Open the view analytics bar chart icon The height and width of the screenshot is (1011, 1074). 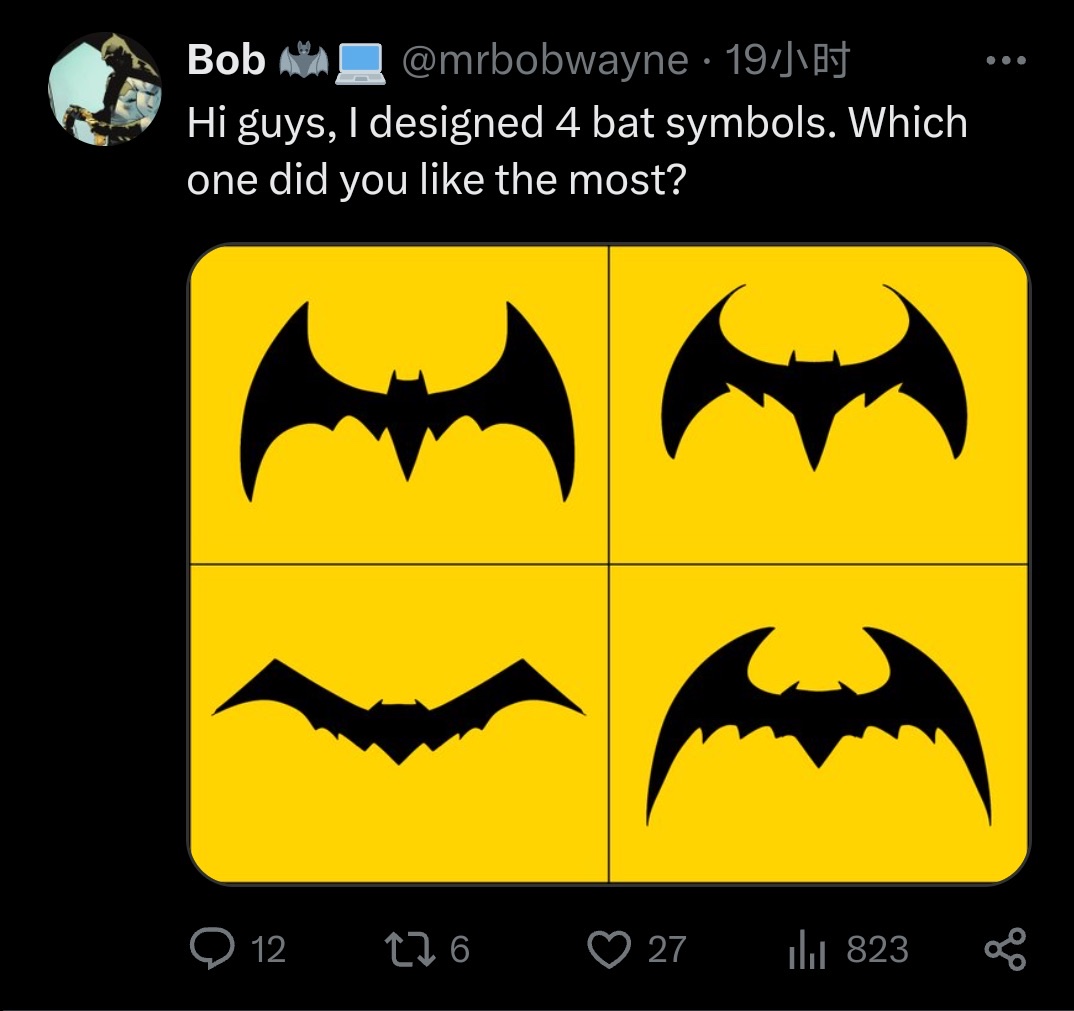click(807, 950)
